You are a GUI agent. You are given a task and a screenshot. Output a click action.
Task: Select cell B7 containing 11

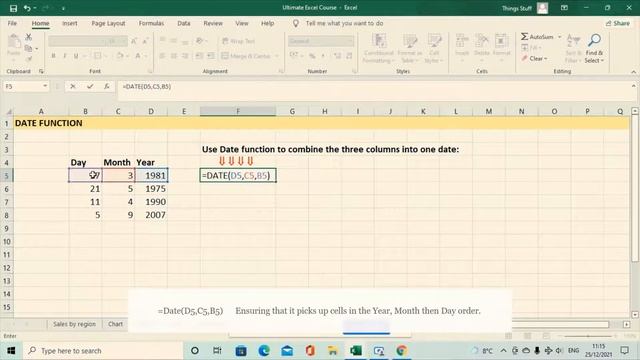(85, 202)
